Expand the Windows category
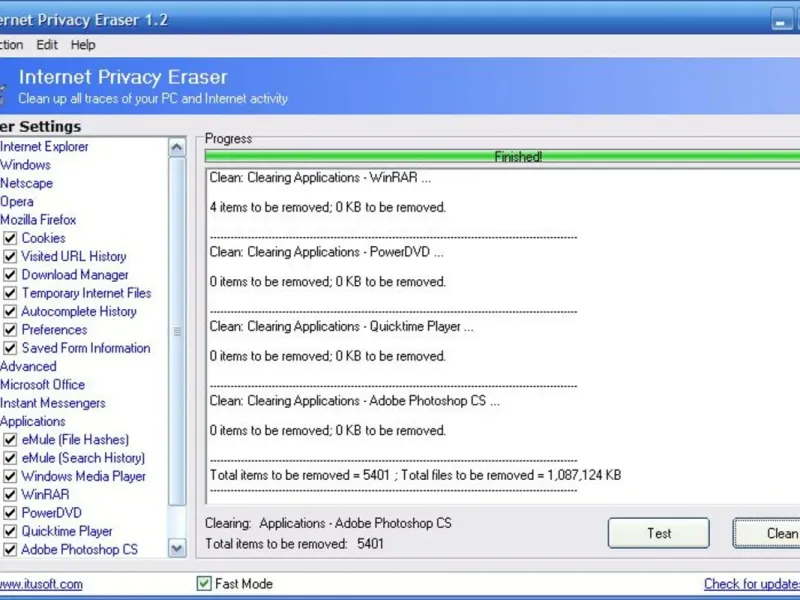Image resolution: width=800 pixels, height=600 pixels. pos(25,165)
